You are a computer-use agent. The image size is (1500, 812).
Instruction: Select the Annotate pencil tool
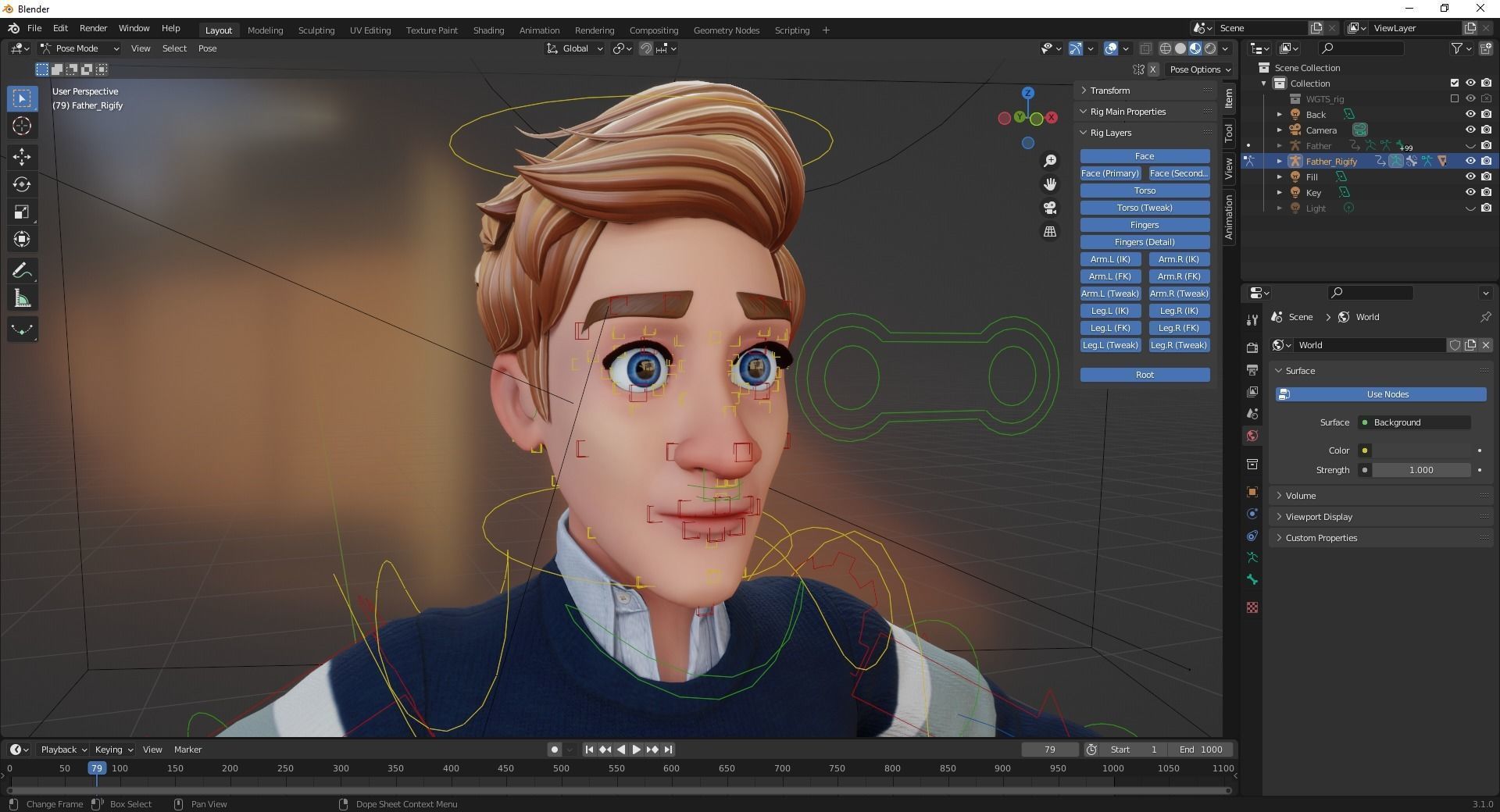point(22,271)
